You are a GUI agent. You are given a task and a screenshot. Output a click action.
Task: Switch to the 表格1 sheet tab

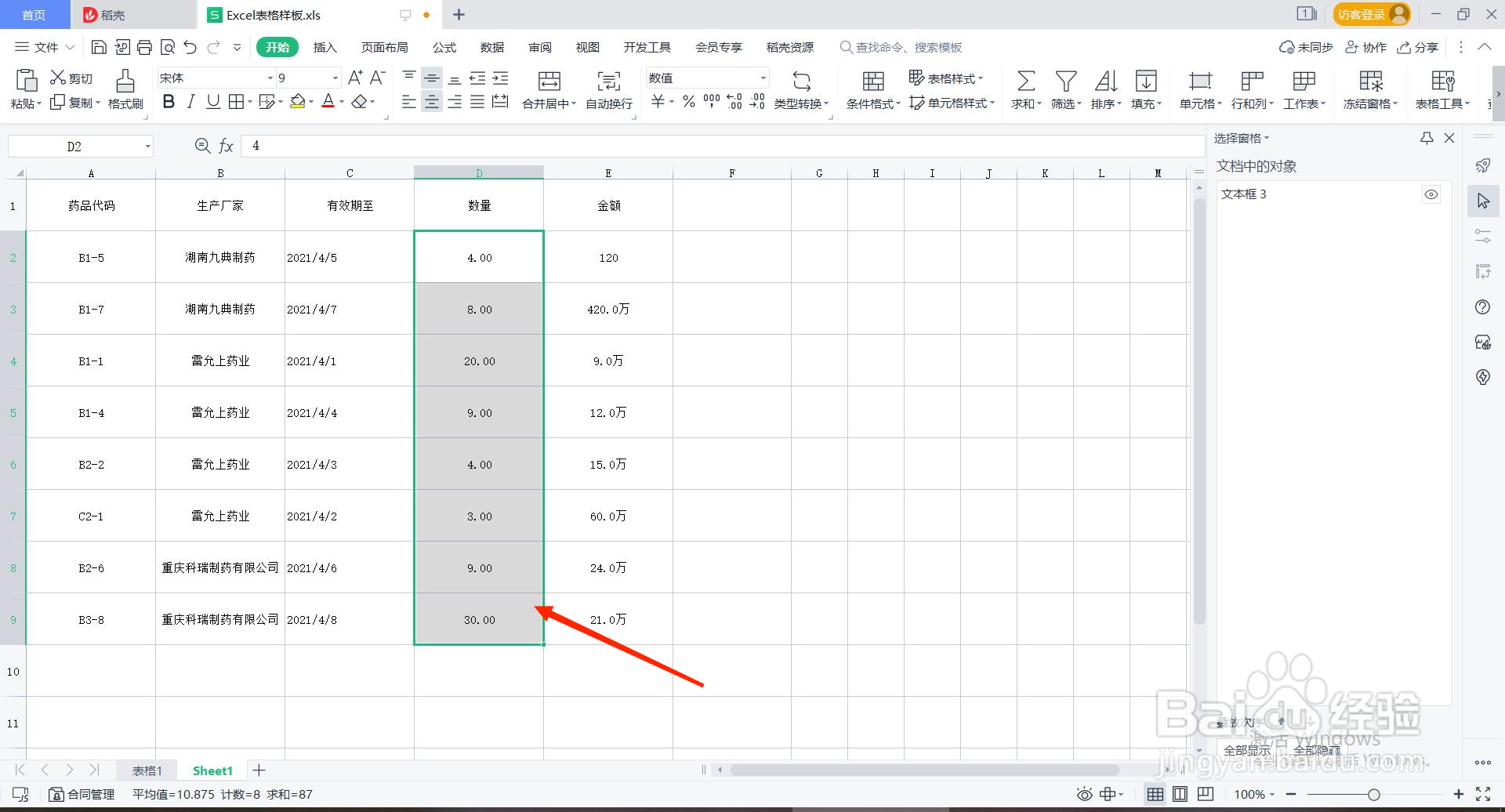[x=147, y=770]
